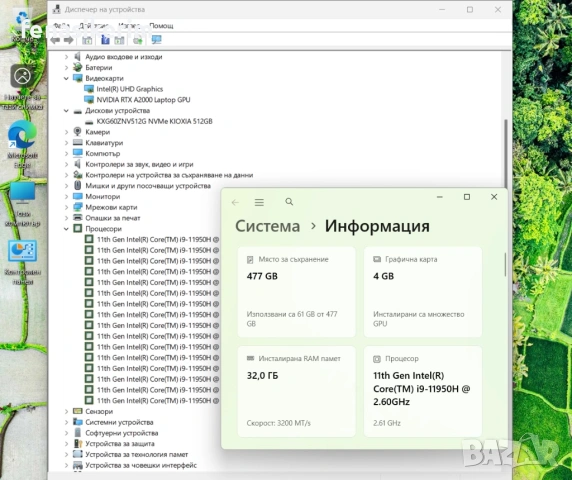Click the Система breadcrumb link
Screen dimensions: 572x480
[267, 226]
